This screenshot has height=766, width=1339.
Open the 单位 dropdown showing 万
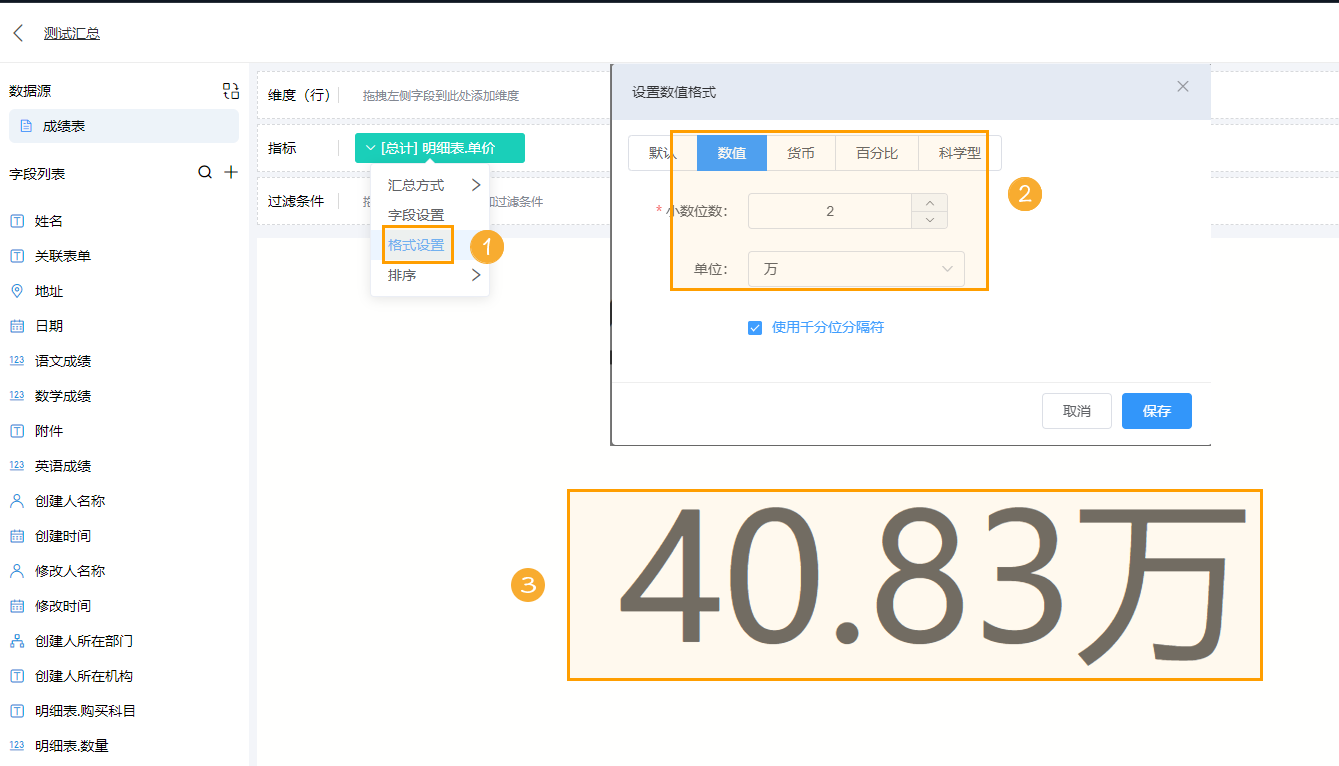tap(855, 268)
